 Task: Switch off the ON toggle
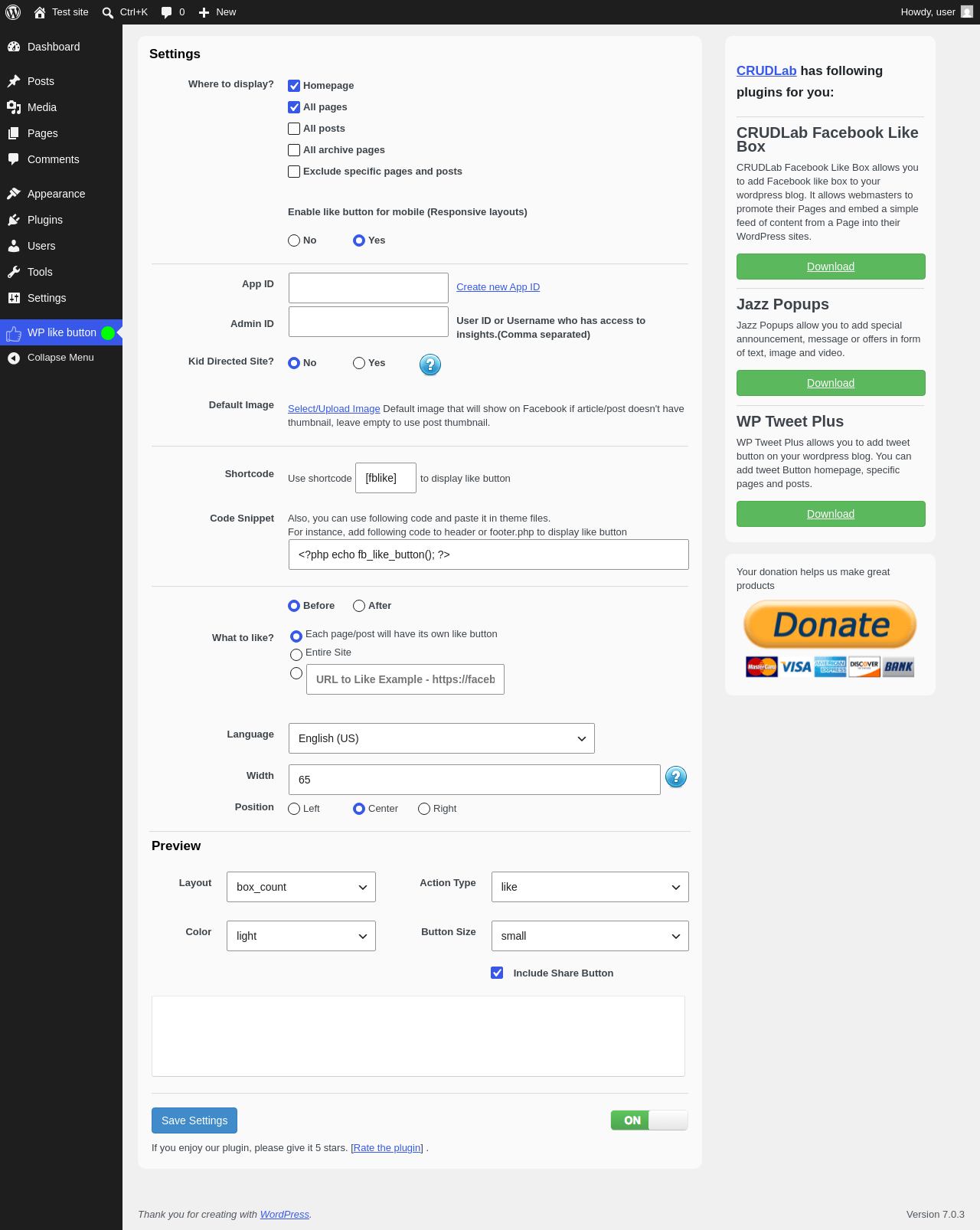click(x=649, y=1120)
